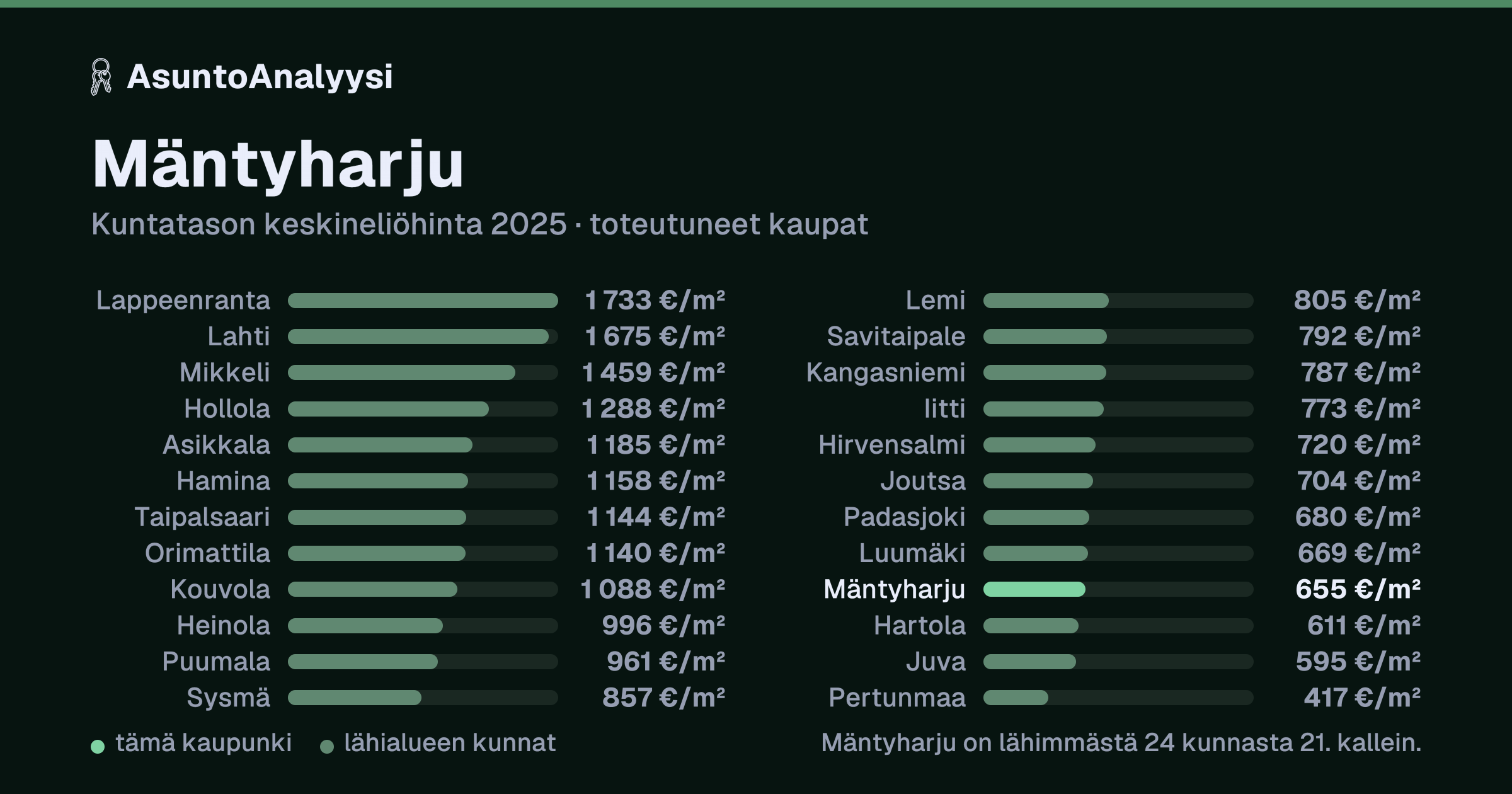Click the Lappeenranta row label
This screenshot has height=794, width=1512.
[183, 301]
